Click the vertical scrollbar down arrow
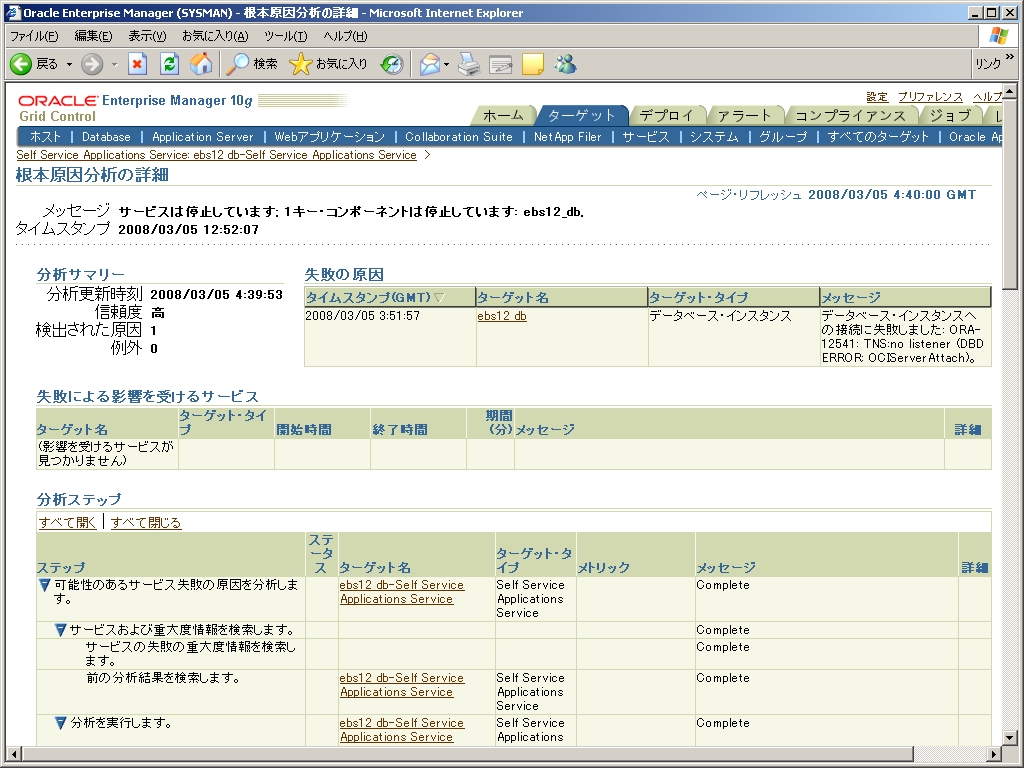The height and width of the screenshot is (768, 1024). point(1010,737)
